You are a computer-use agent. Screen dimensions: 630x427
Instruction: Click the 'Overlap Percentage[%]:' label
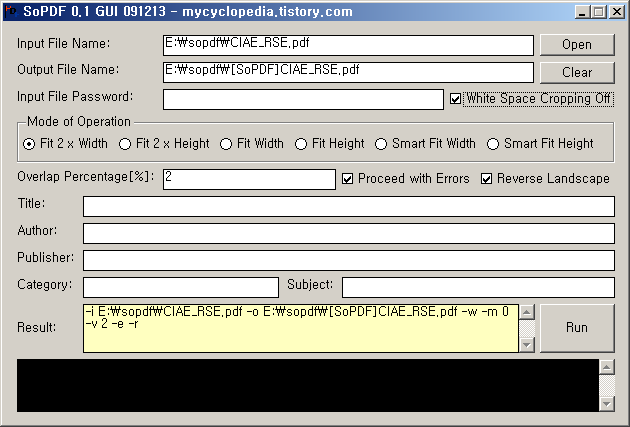(86, 177)
